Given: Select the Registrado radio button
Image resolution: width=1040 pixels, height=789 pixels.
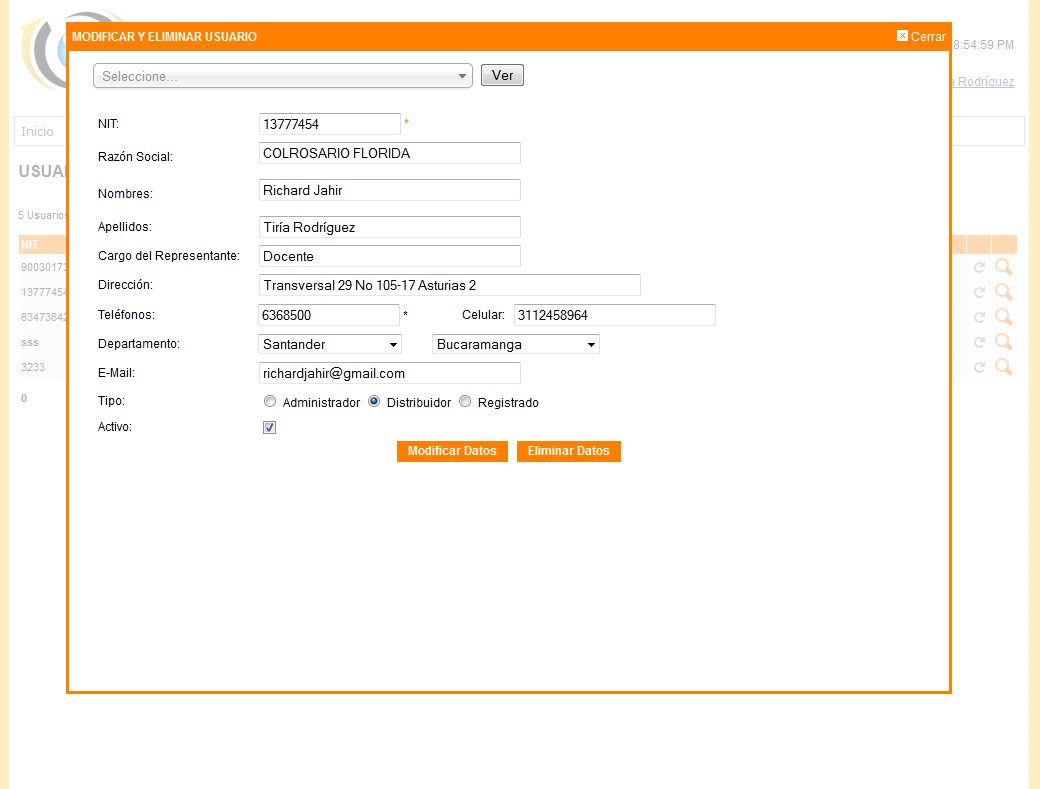Looking at the screenshot, I should click(464, 401).
